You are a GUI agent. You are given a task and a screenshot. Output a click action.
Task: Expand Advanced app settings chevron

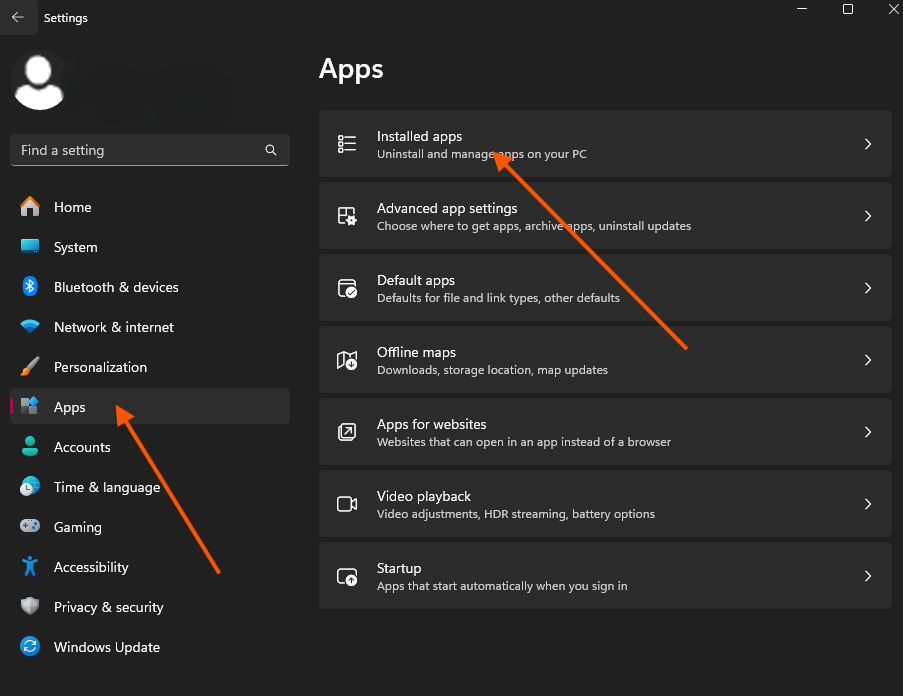868,216
